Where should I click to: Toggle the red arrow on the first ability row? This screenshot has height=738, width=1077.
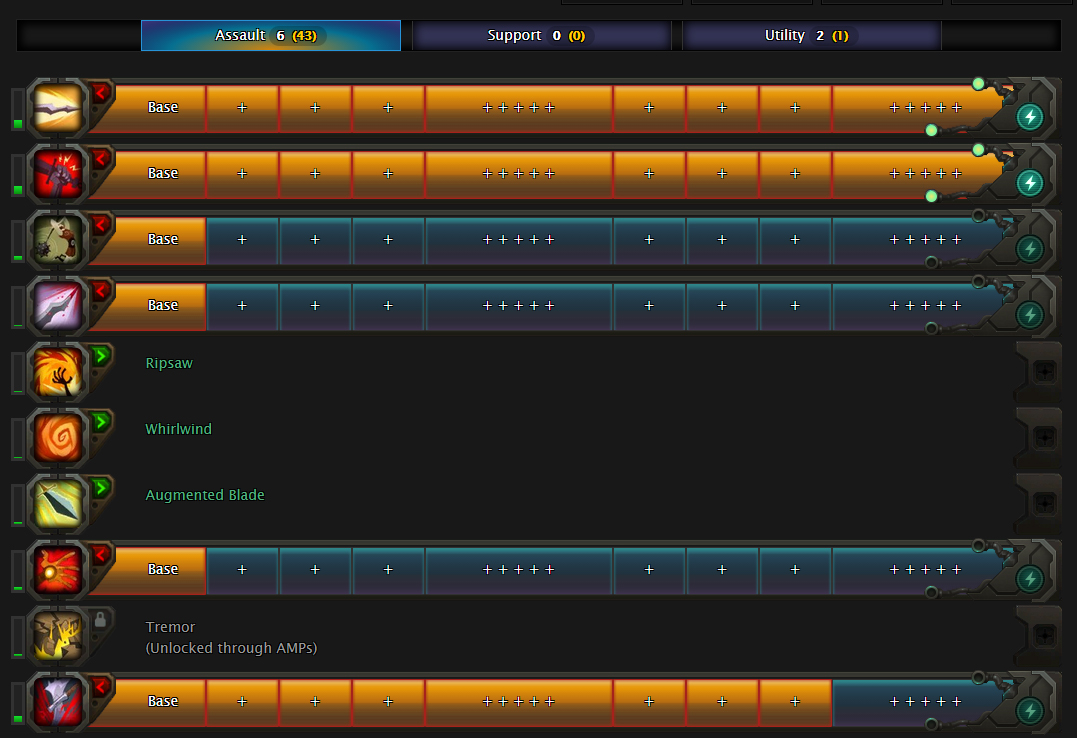101,93
